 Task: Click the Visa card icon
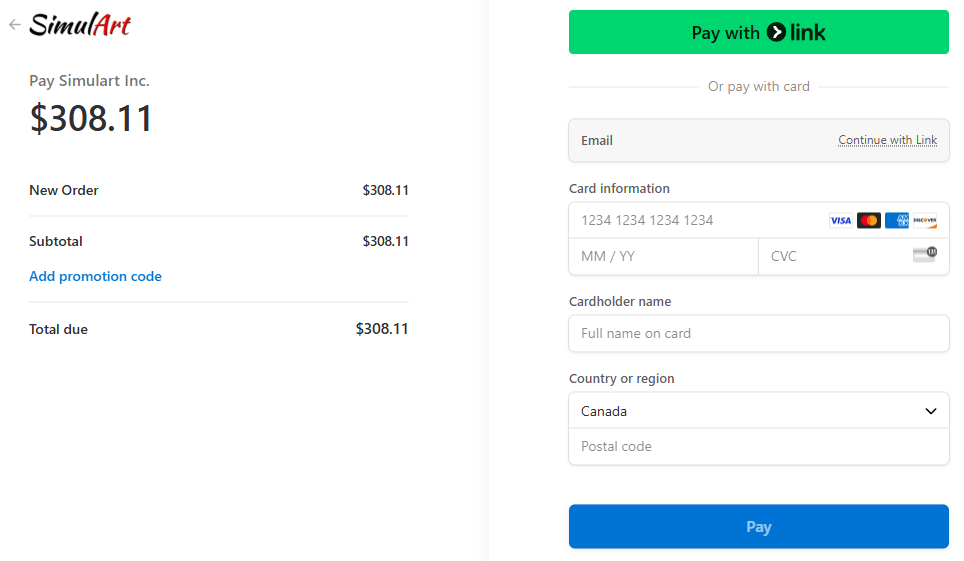point(840,220)
